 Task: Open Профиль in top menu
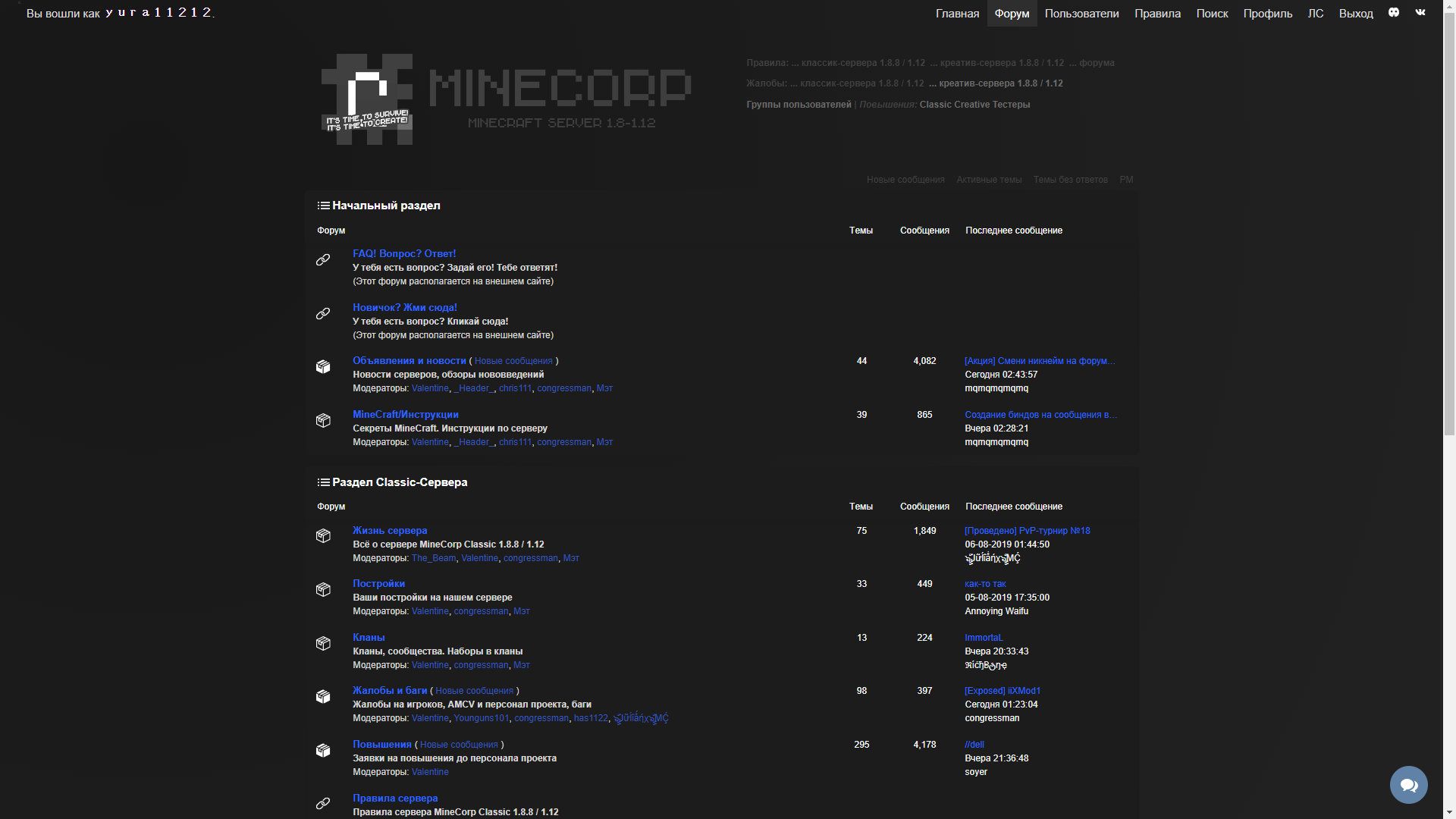pyautogui.click(x=1267, y=13)
